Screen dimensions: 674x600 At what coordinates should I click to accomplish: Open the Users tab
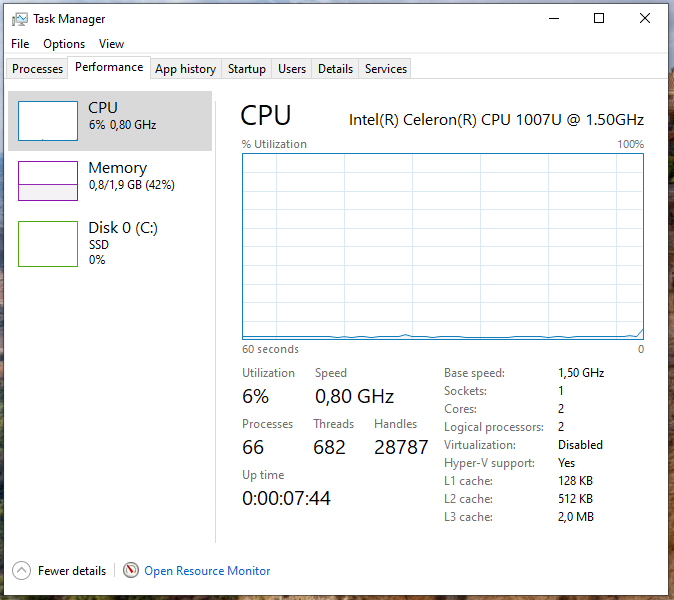click(x=292, y=69)
